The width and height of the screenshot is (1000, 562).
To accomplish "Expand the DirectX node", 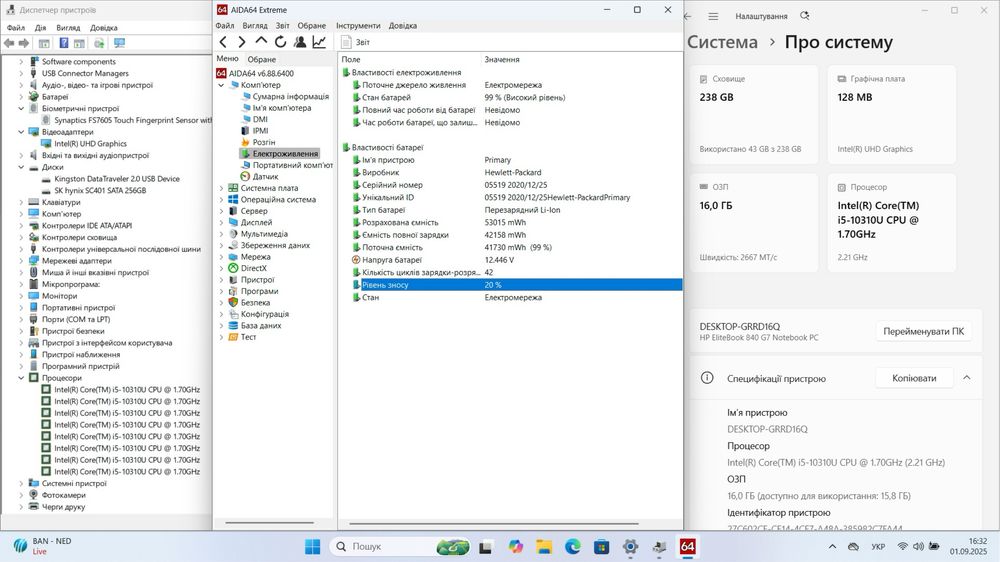I will click(221, 269).
